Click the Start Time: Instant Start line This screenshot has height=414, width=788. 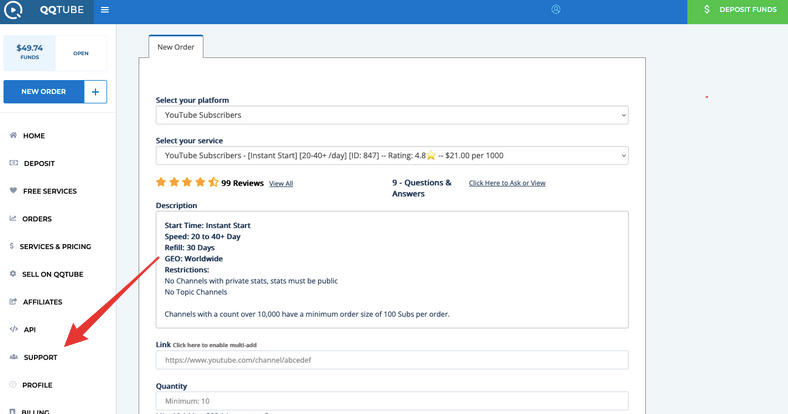click(207, 225)
